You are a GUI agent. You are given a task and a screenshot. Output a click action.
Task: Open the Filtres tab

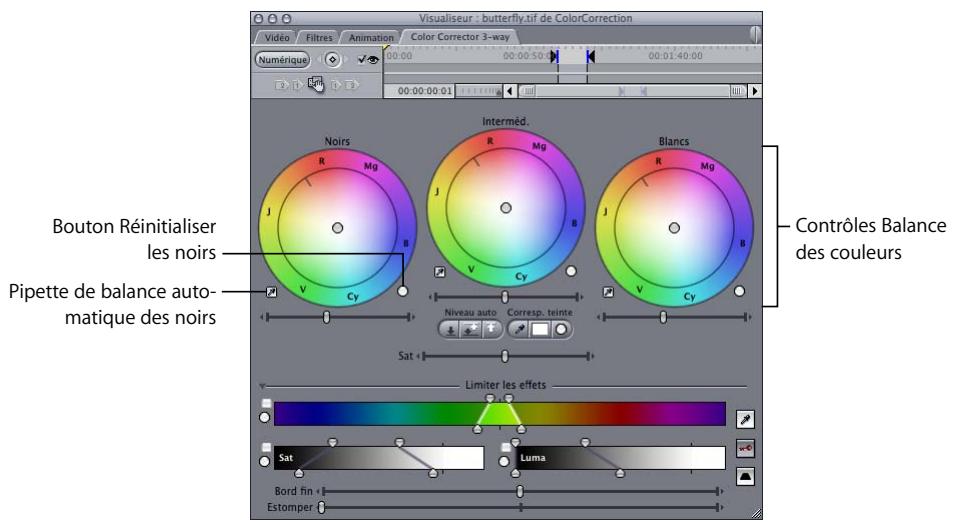point(319,38)
